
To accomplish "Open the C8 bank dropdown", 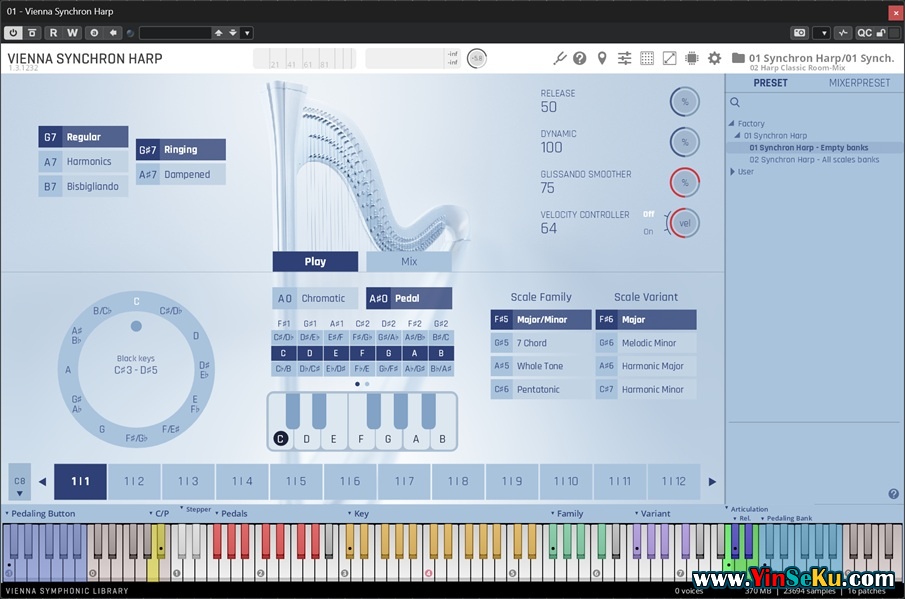I will [20, 486].
